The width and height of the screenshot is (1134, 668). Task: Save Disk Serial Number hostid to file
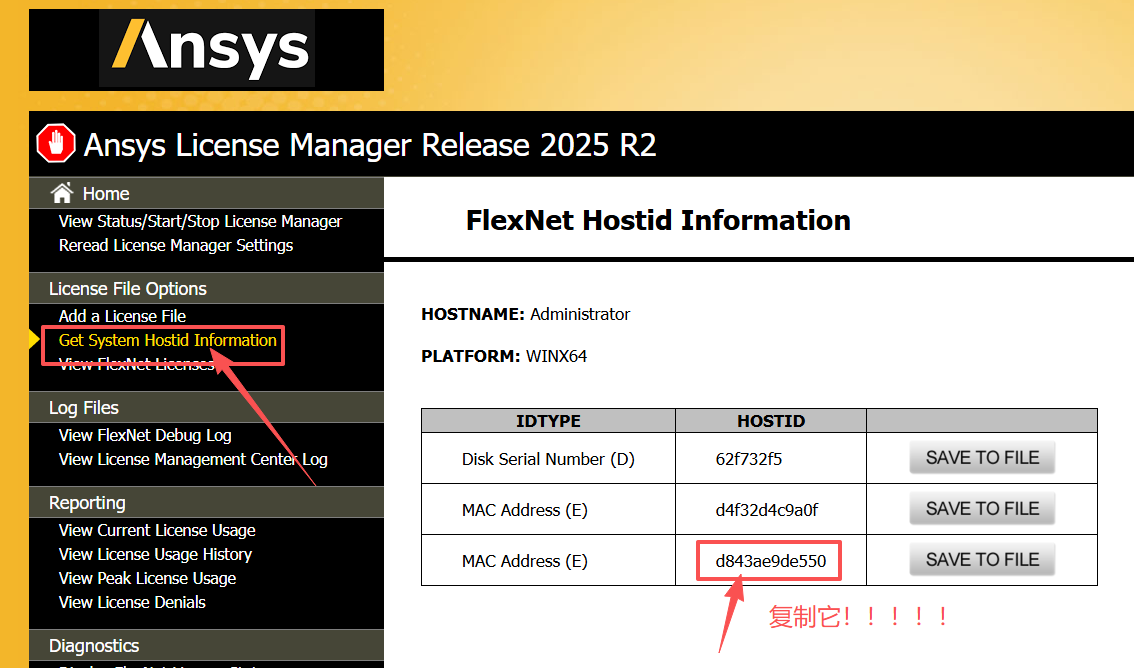[x=981, y=457]
